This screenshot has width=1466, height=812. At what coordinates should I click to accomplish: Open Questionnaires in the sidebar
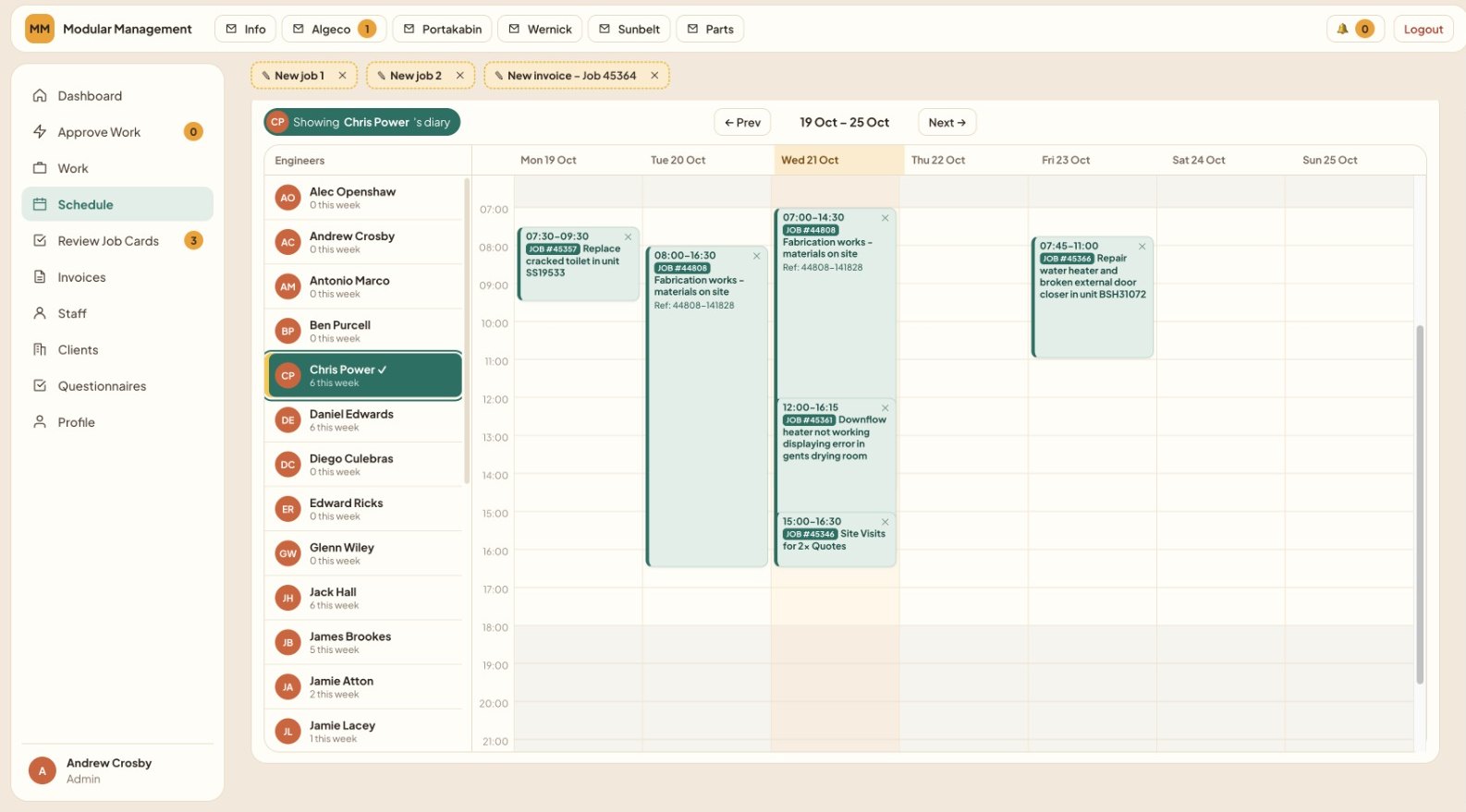click(x=117, y=386)
